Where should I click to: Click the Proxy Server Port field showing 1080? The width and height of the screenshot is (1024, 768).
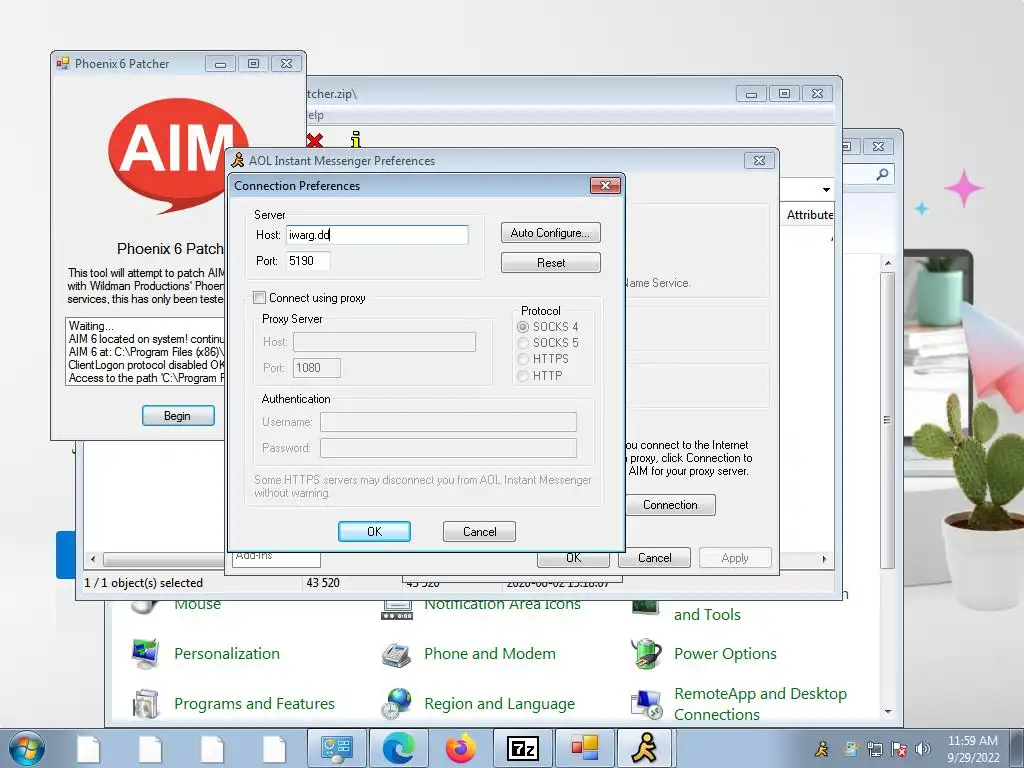[x=317, y=368]
